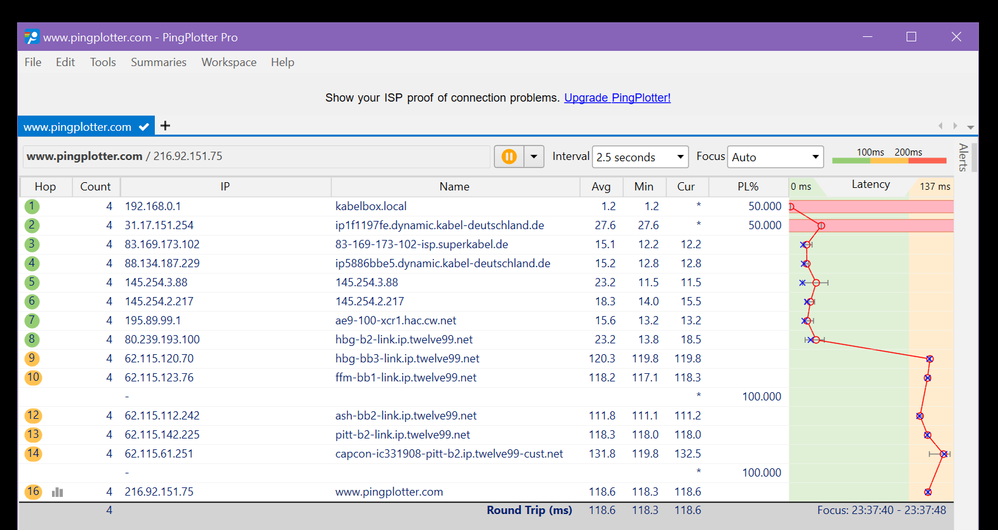This screenshot has height=530, width=998.
Task: Click the tab scroll left arrow
Action: click(x=940, y=126)
